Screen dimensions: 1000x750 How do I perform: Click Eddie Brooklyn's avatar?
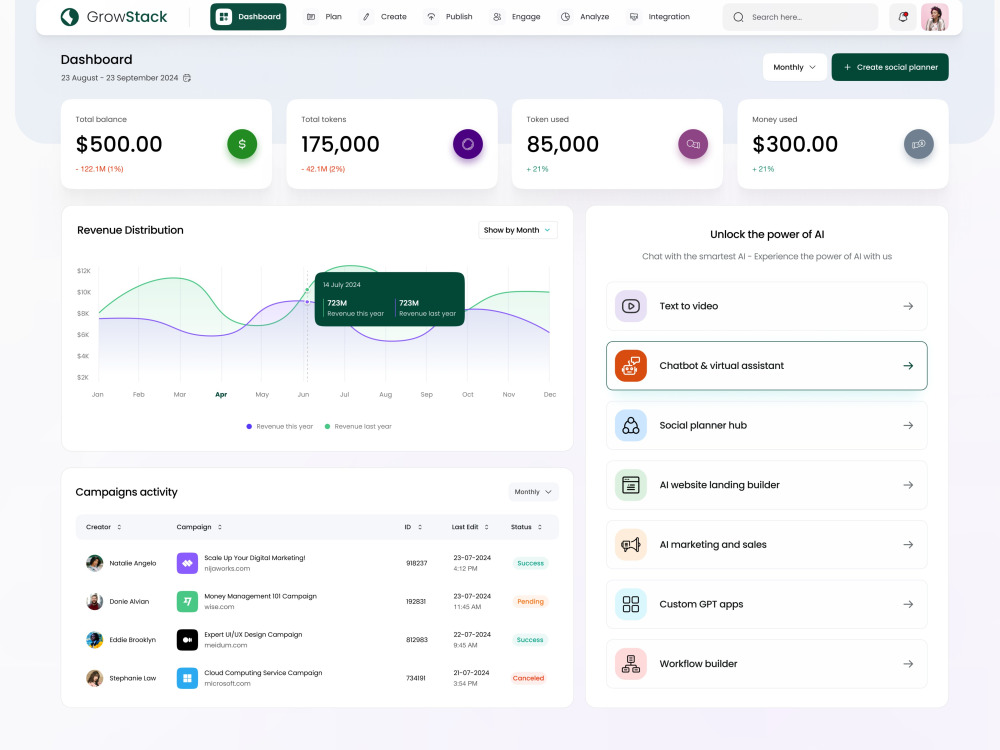[x=94, y=640]
